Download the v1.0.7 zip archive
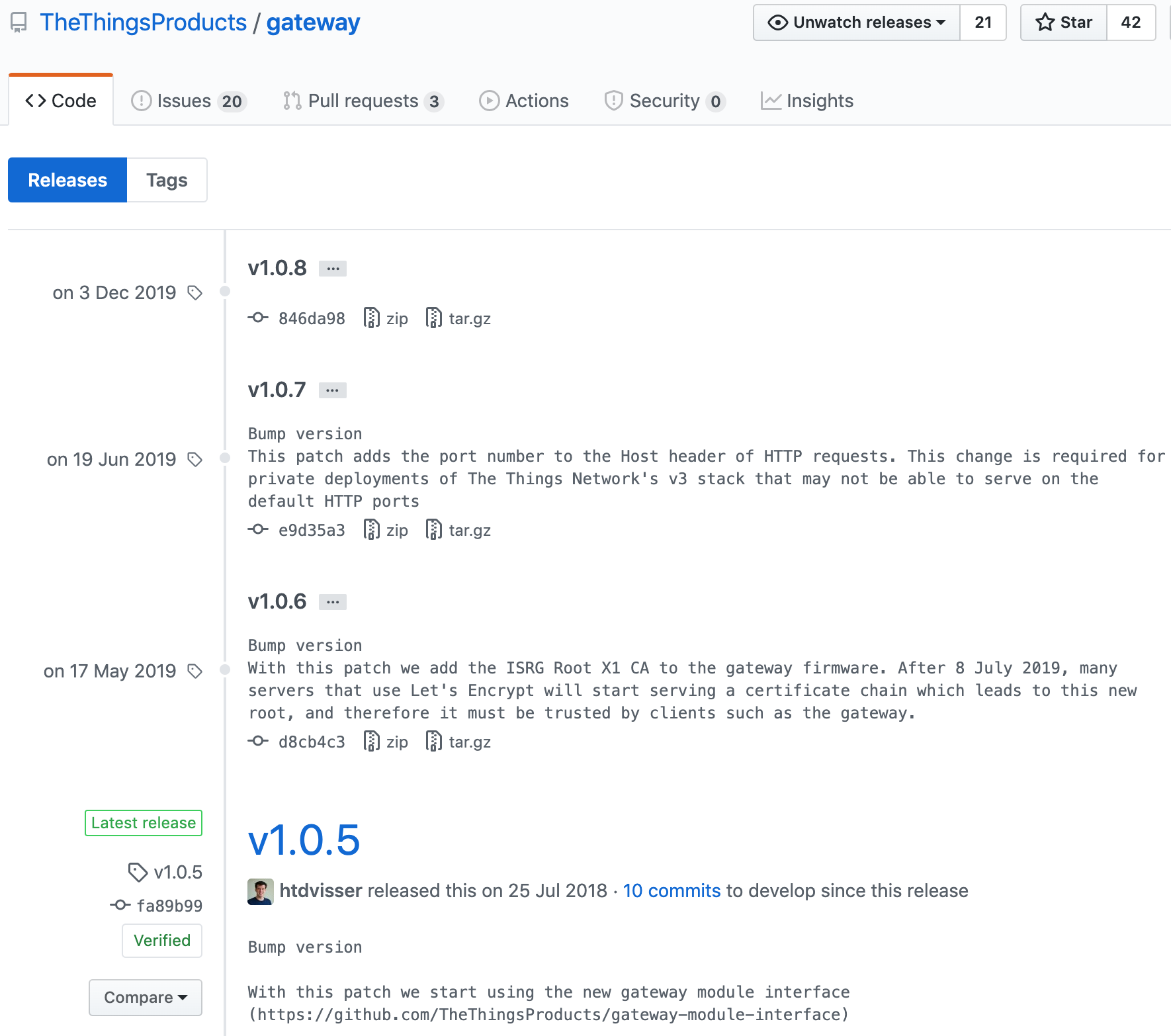This screenshot has width=1171, height=1036. (386, 530)
